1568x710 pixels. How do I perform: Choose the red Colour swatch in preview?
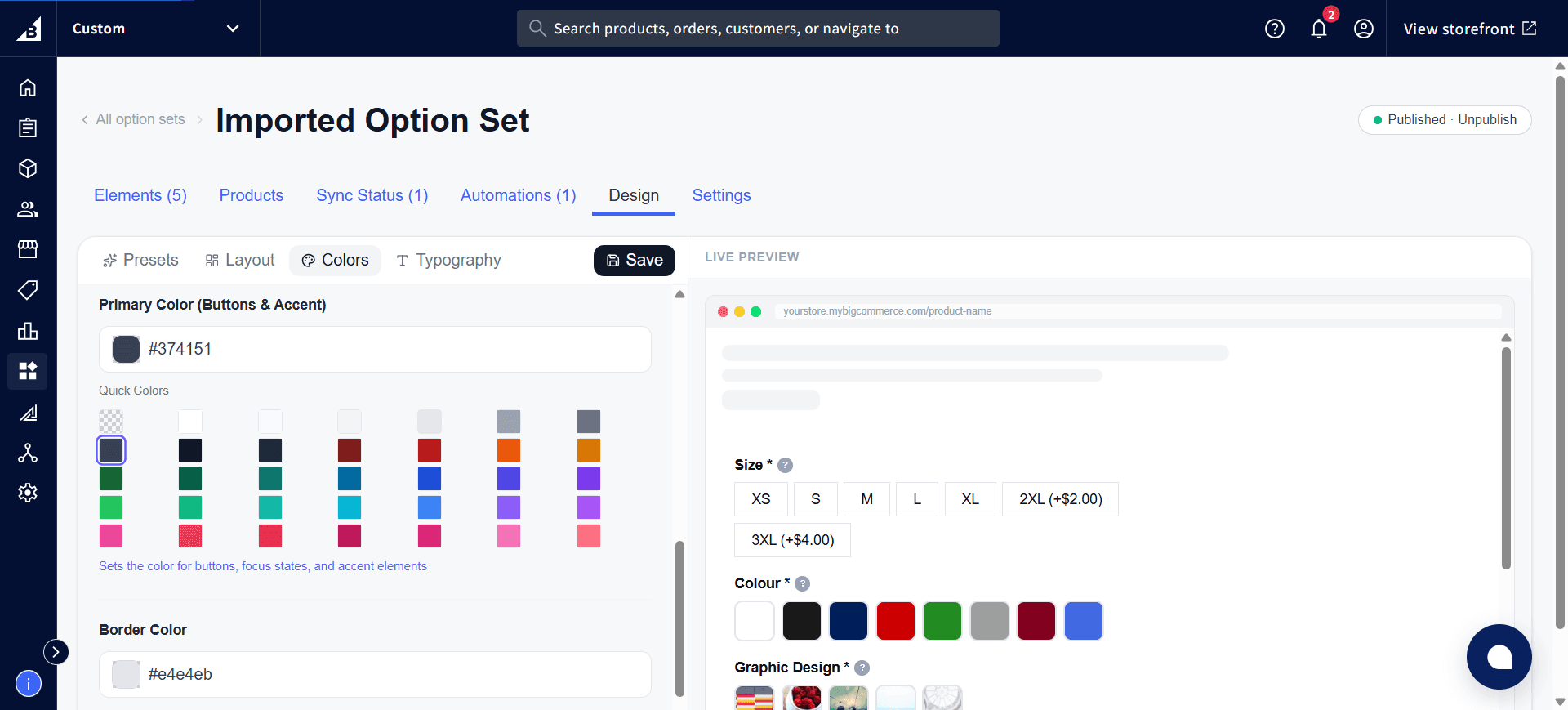point(896,621)
